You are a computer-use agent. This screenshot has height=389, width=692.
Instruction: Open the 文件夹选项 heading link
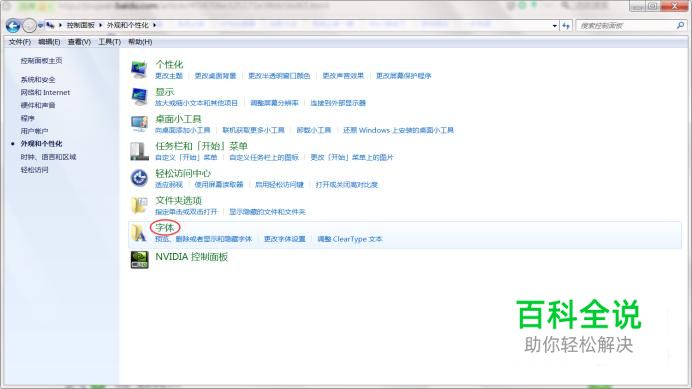178,200
